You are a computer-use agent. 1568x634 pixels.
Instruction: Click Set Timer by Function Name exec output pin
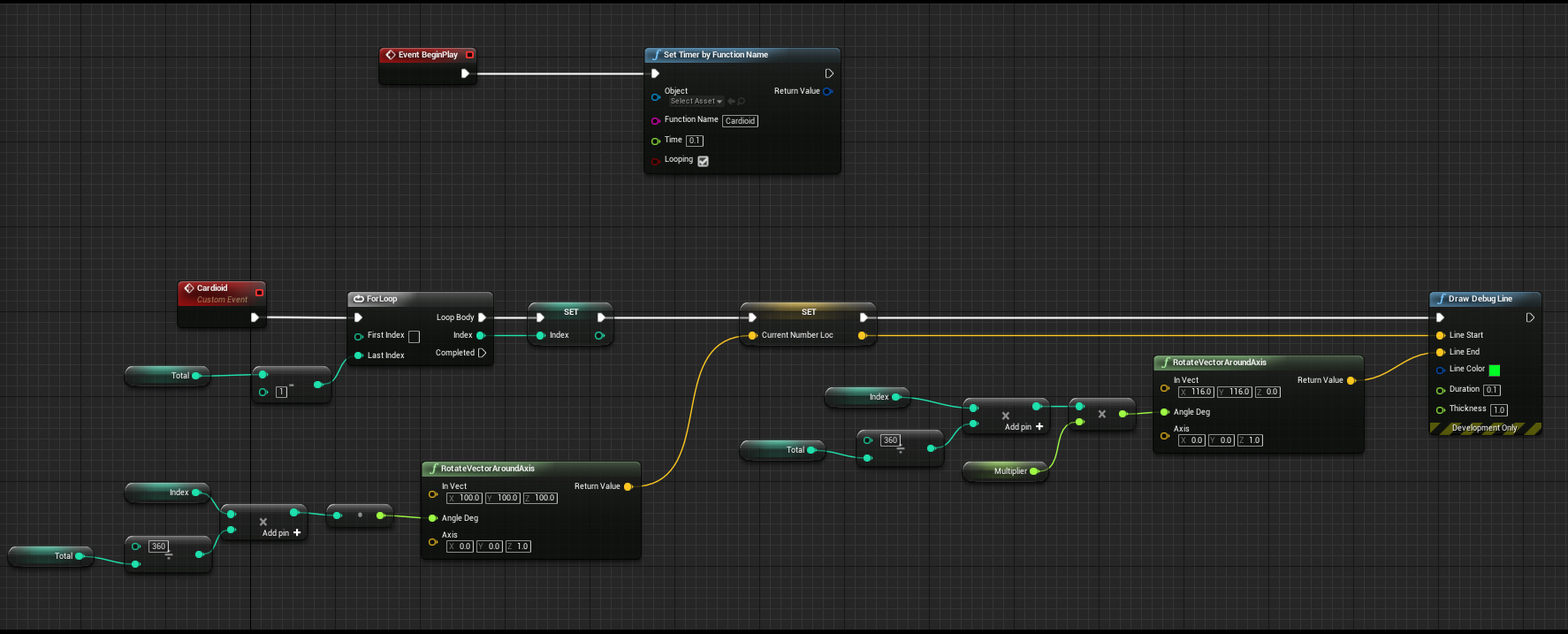click(829, 73)
